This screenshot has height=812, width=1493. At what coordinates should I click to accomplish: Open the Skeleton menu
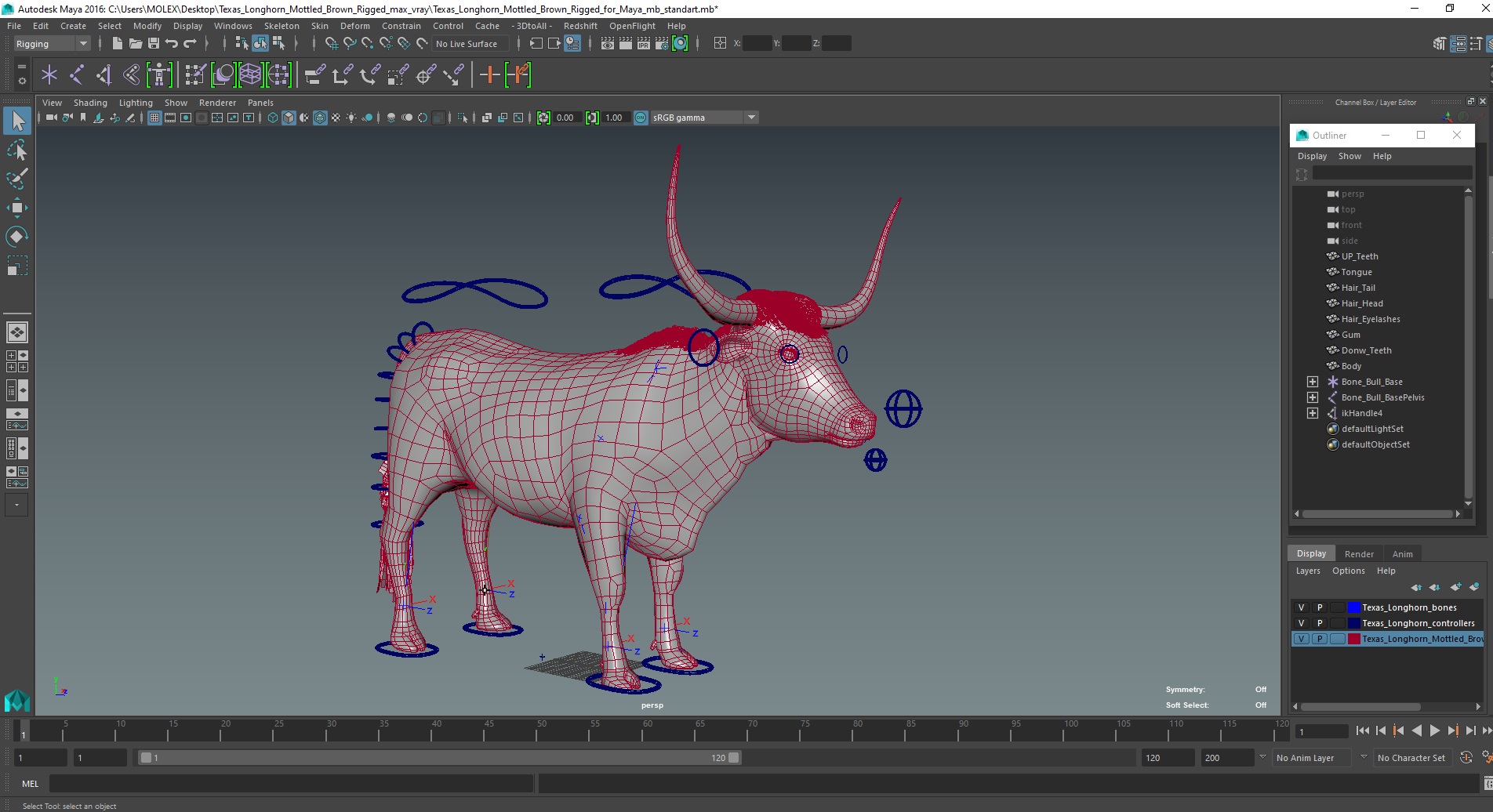282,26
